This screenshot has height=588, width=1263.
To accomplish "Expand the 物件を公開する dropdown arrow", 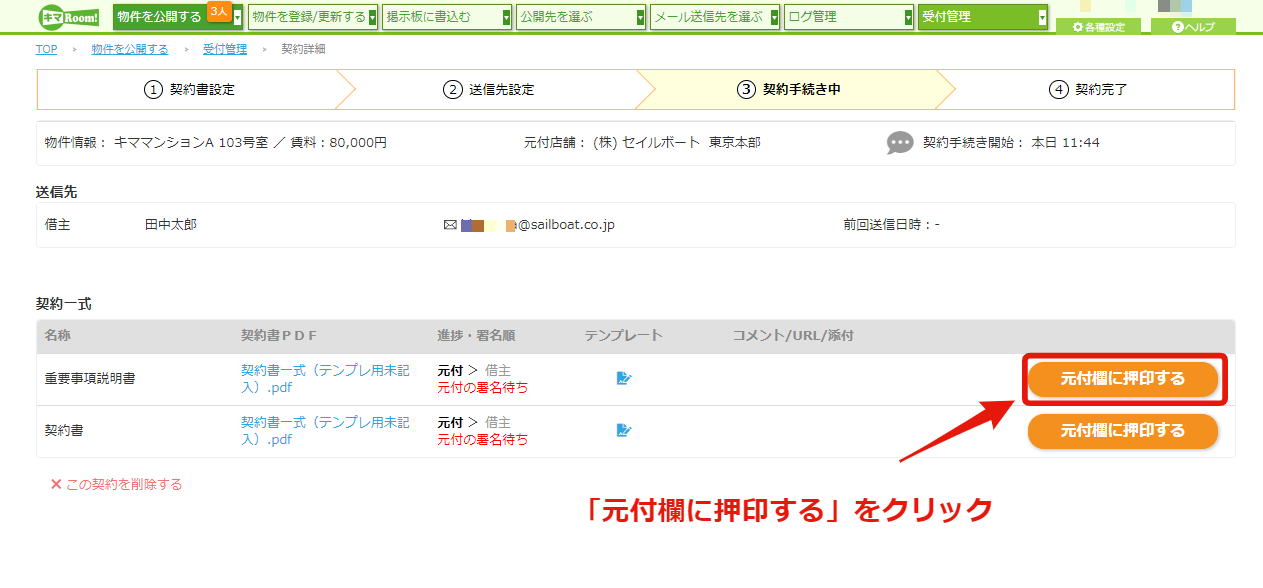I will 238,18.
